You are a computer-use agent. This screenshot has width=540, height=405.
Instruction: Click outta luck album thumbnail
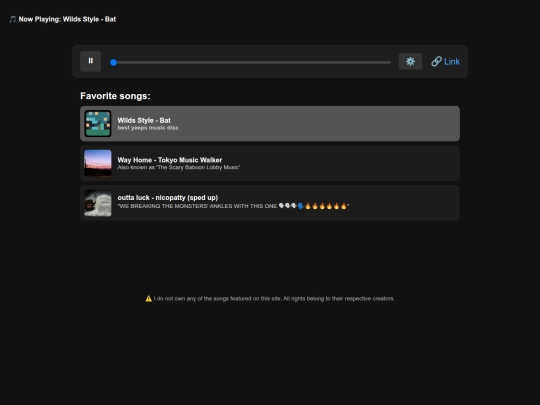click(98, 203)
